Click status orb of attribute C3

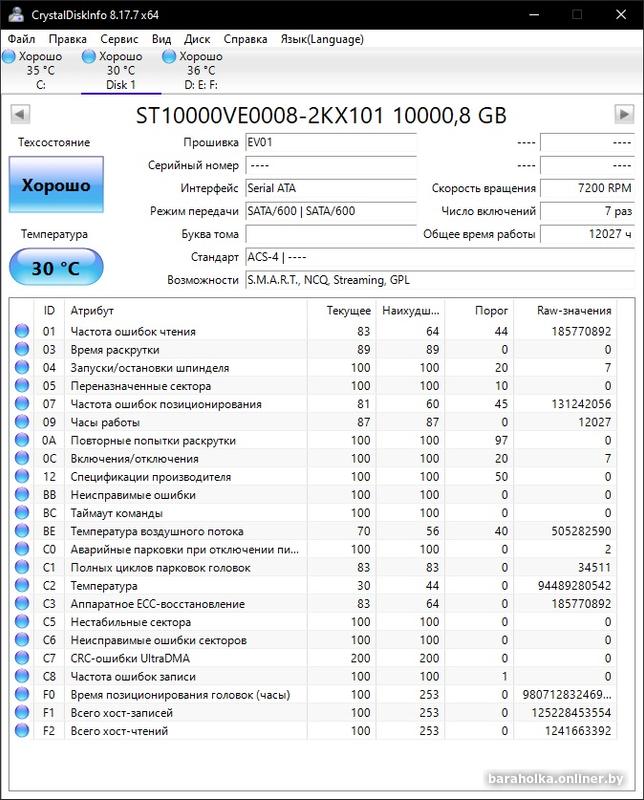pos(22,603)
